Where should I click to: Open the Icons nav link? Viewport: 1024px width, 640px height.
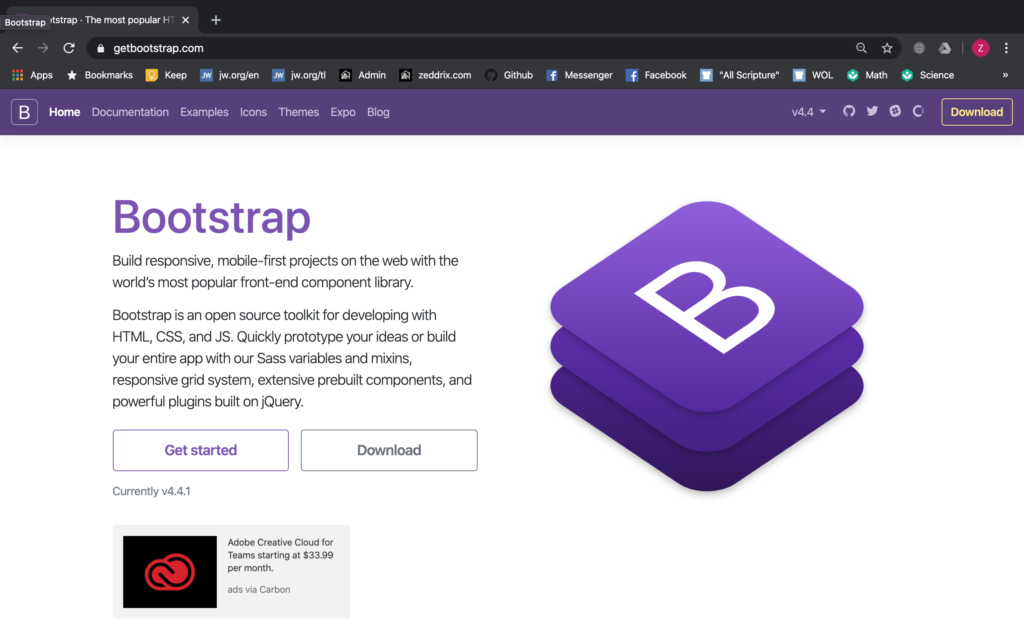point(253,112)
